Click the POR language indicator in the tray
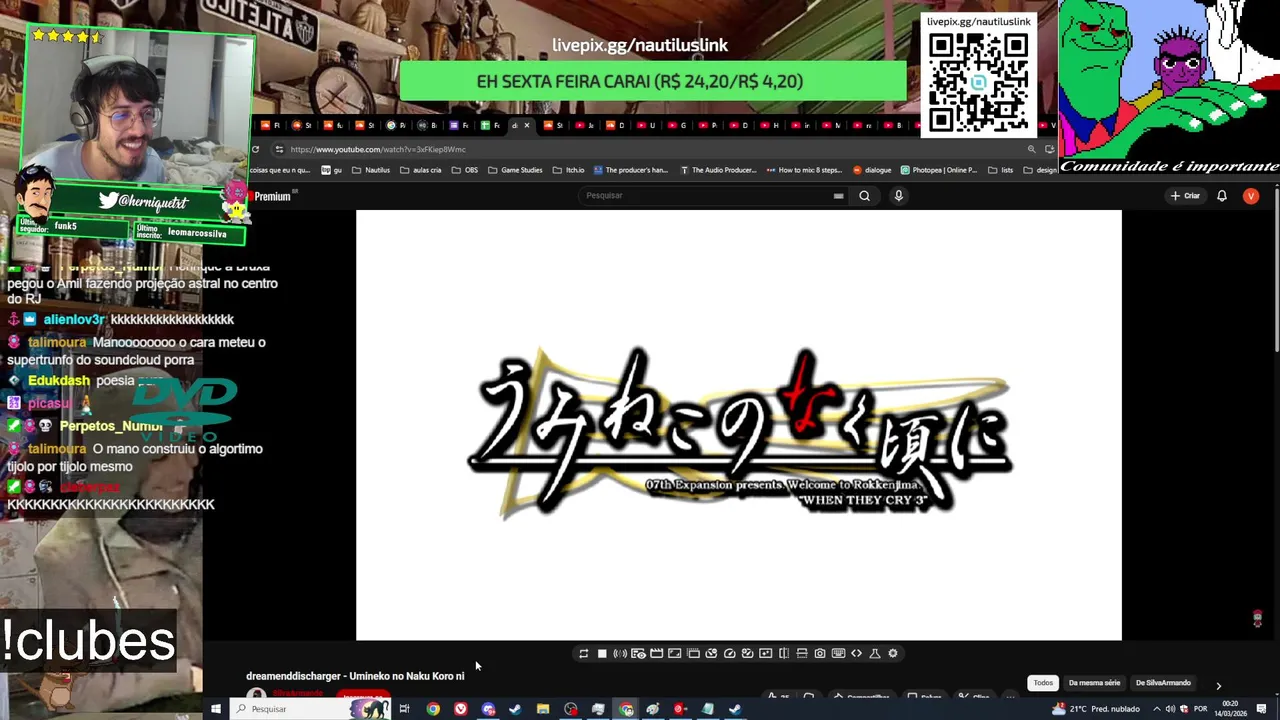Image resolution: width=1280 pixels, height=720 pixels. (1200, 709)
